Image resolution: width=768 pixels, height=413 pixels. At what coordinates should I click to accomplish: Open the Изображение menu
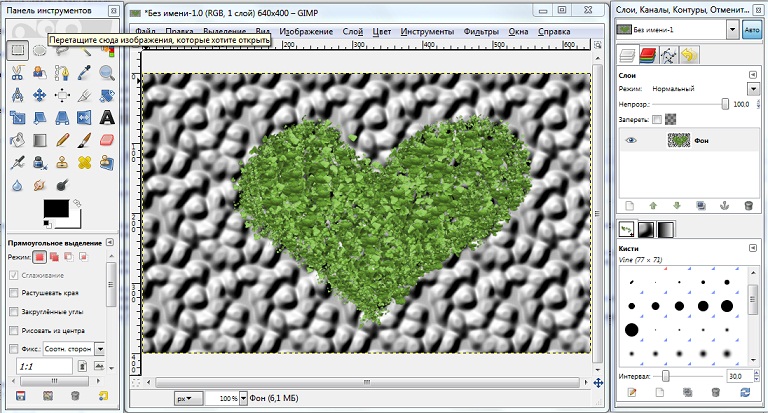pyautogui.click(x=305, y=31)
